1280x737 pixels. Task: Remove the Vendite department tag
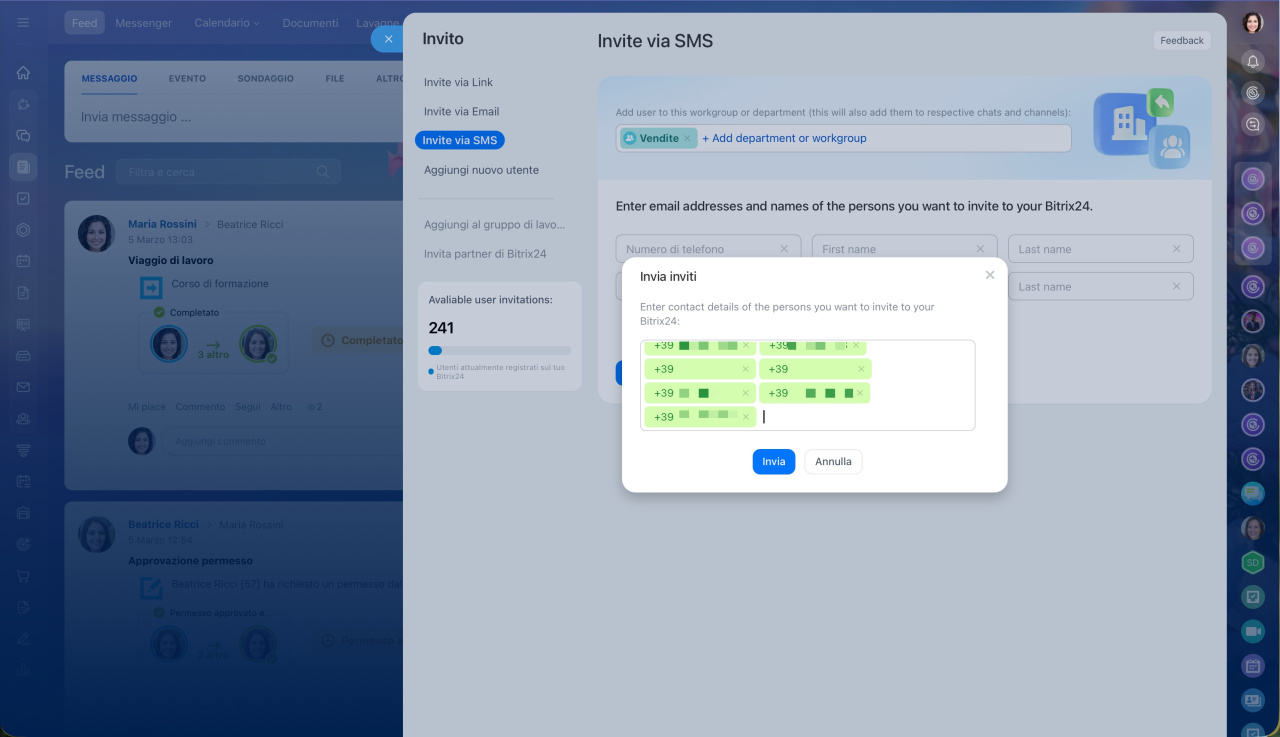click(x=687, y=139)
